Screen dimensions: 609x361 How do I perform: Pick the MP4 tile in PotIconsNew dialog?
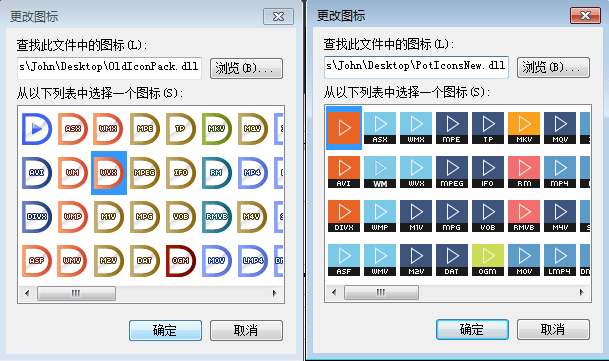click(560, 172)
